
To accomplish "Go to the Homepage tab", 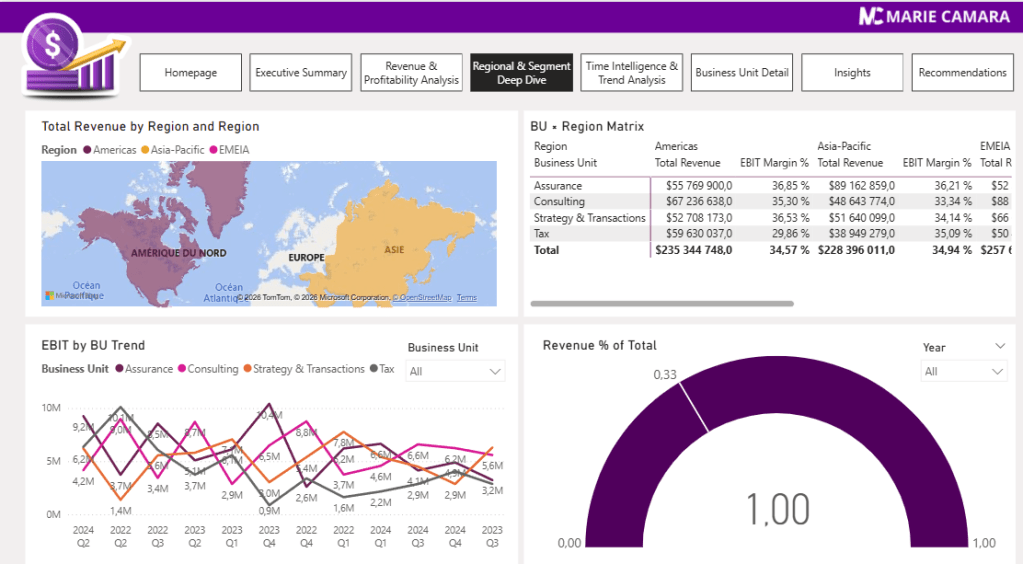I will coord(191,73).
